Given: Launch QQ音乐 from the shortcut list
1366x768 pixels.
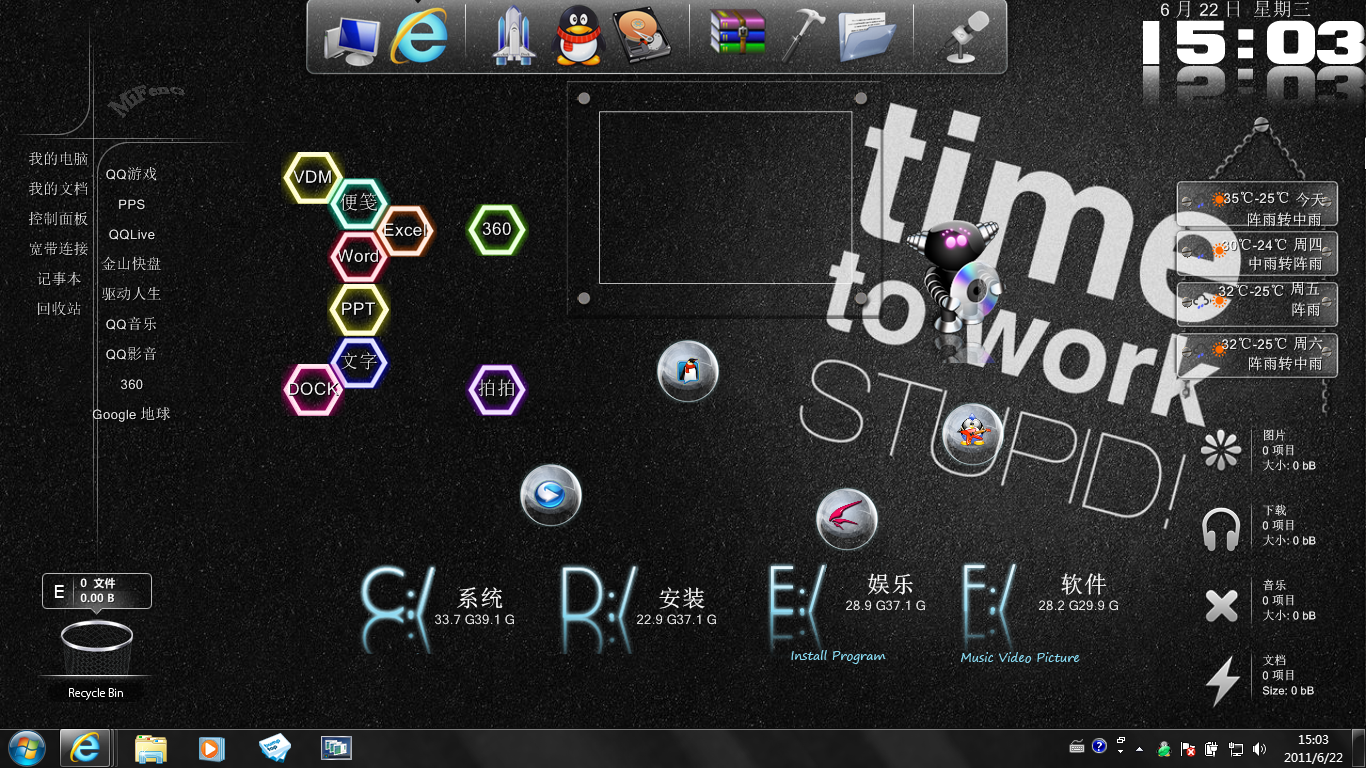Looking at the screenshot, I should tap(131, 324).
